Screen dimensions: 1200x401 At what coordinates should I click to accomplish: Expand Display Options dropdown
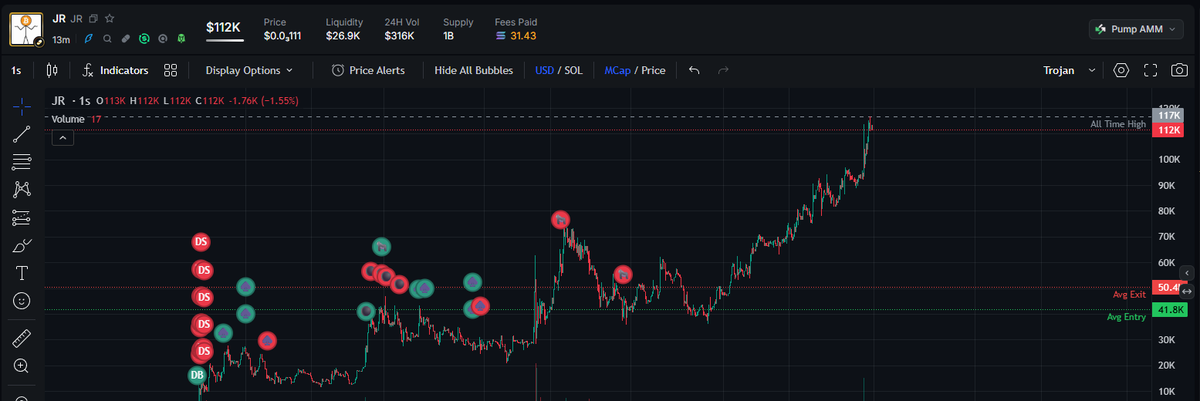point(249,70)
